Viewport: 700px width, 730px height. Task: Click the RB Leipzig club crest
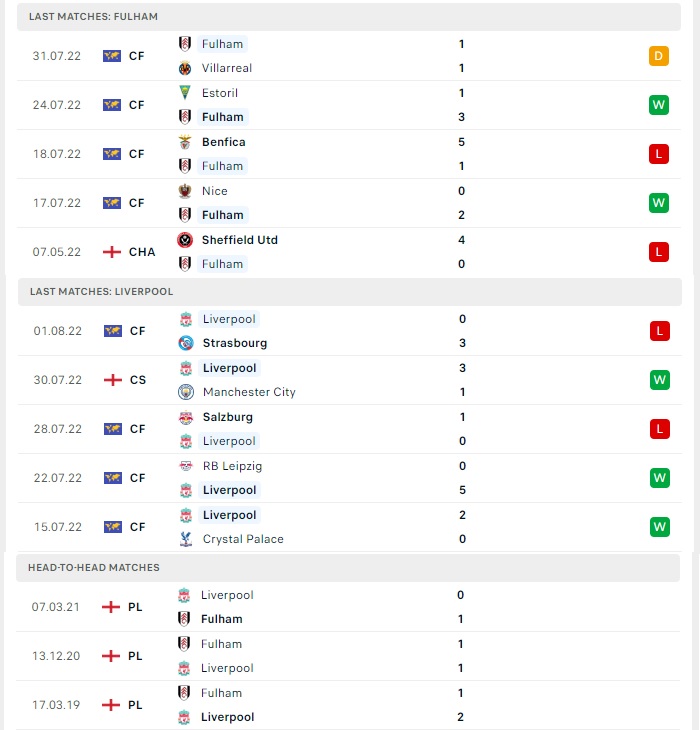point(186,466)
